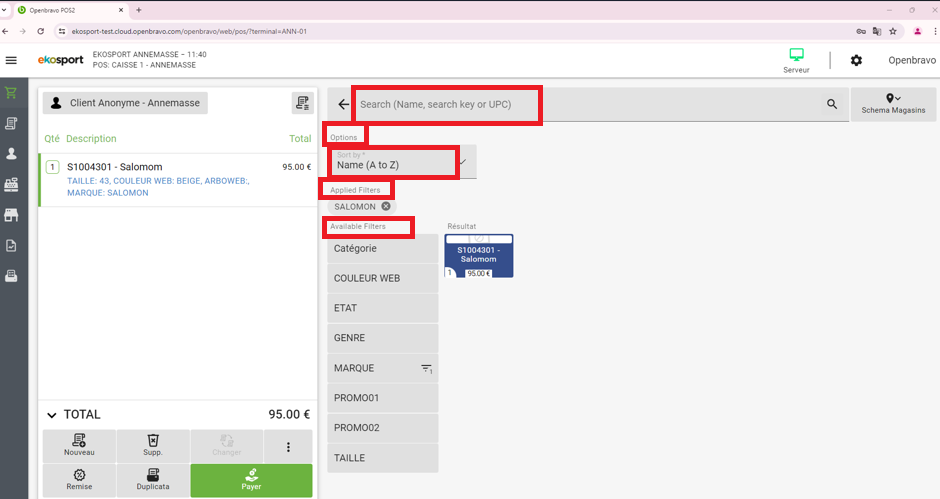Click the Openbravo user label
This screenshot has height=499, width=940.
click(x=912, y=60)
